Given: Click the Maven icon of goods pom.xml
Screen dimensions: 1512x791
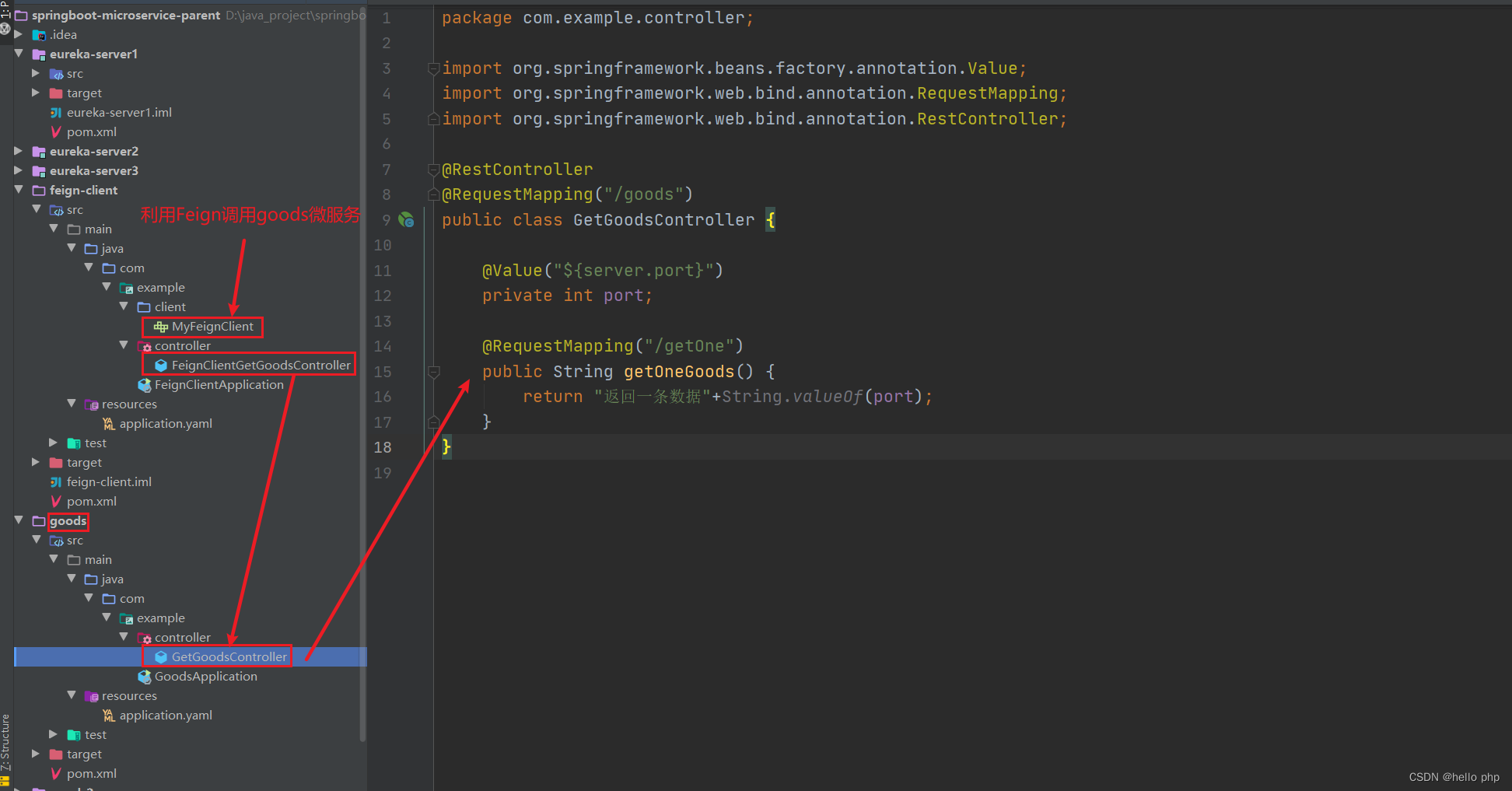Looking at the screenshot, I should point(56,774).
